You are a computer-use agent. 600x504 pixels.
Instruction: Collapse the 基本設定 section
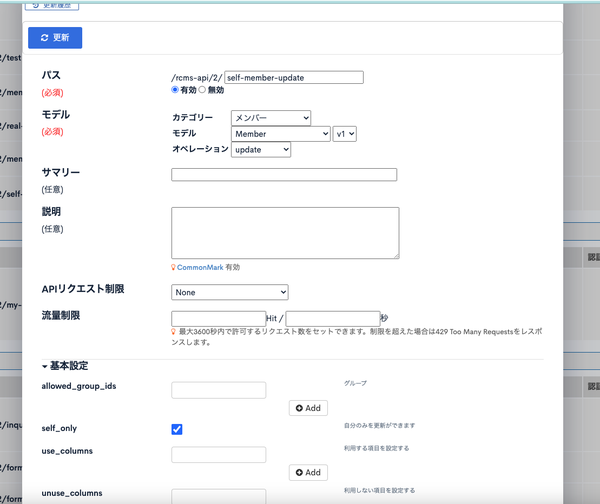(65, 366)
